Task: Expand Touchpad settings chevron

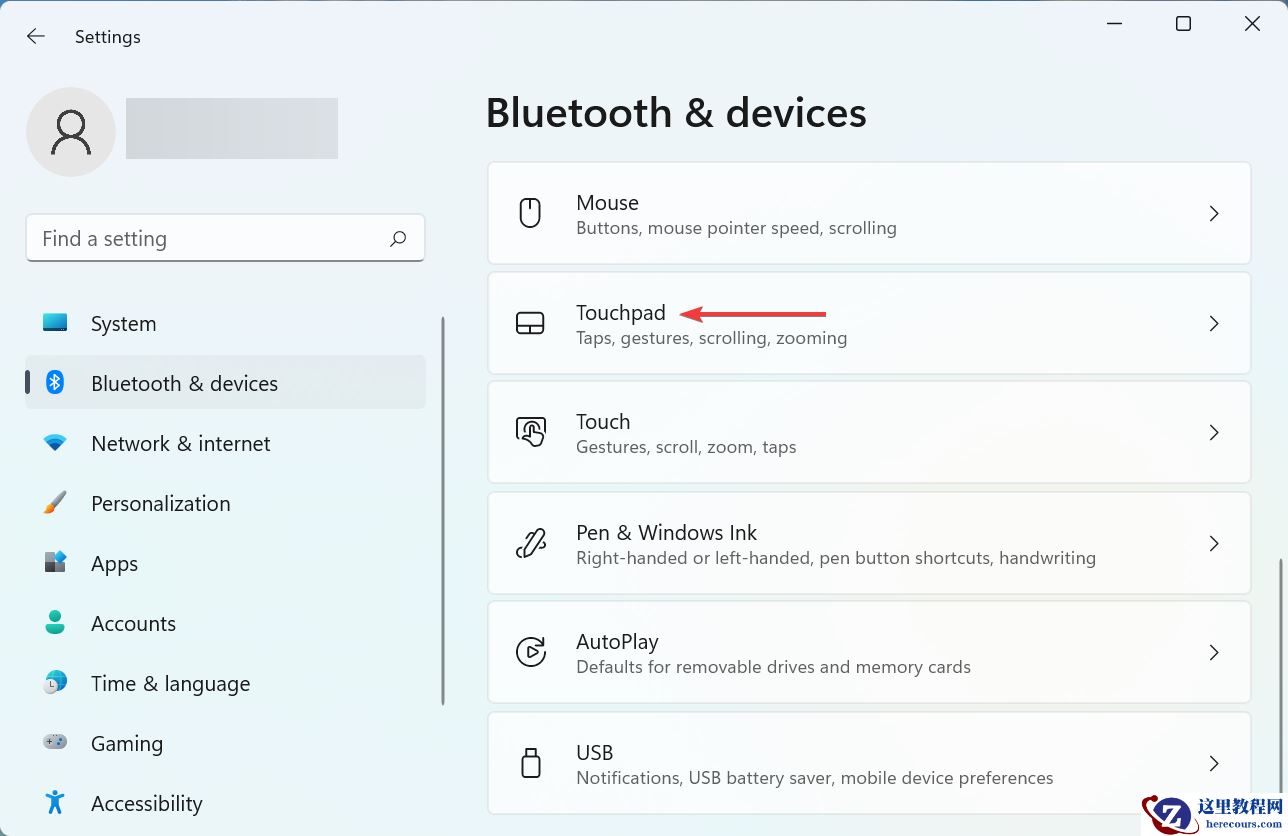Action: [x=1214, y=323]
